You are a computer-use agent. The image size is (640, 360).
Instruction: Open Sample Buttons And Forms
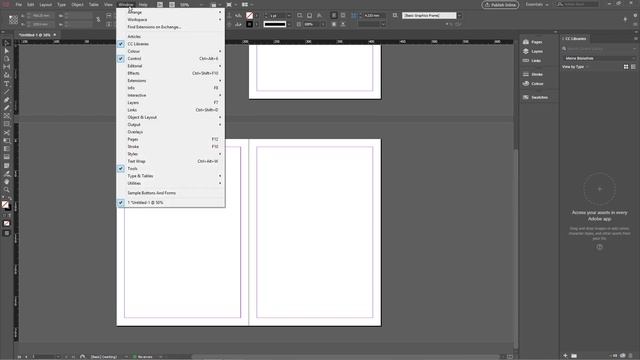(x=170, y=193)
